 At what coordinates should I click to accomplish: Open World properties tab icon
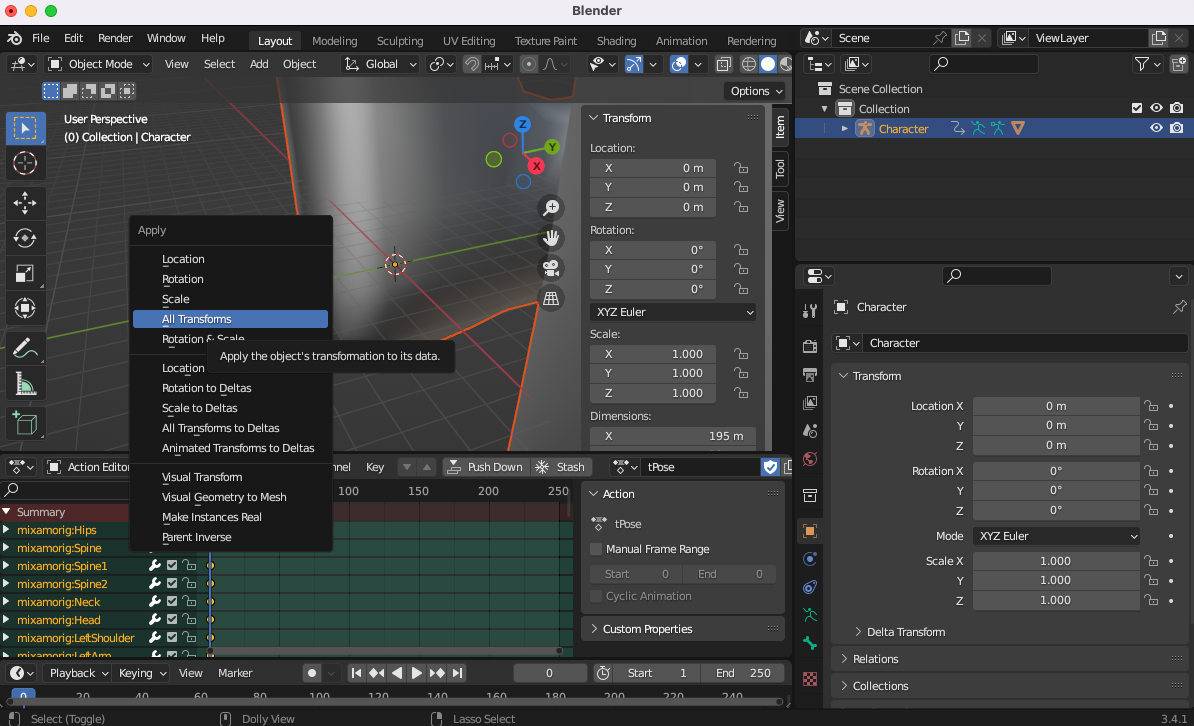click(810, 459)
